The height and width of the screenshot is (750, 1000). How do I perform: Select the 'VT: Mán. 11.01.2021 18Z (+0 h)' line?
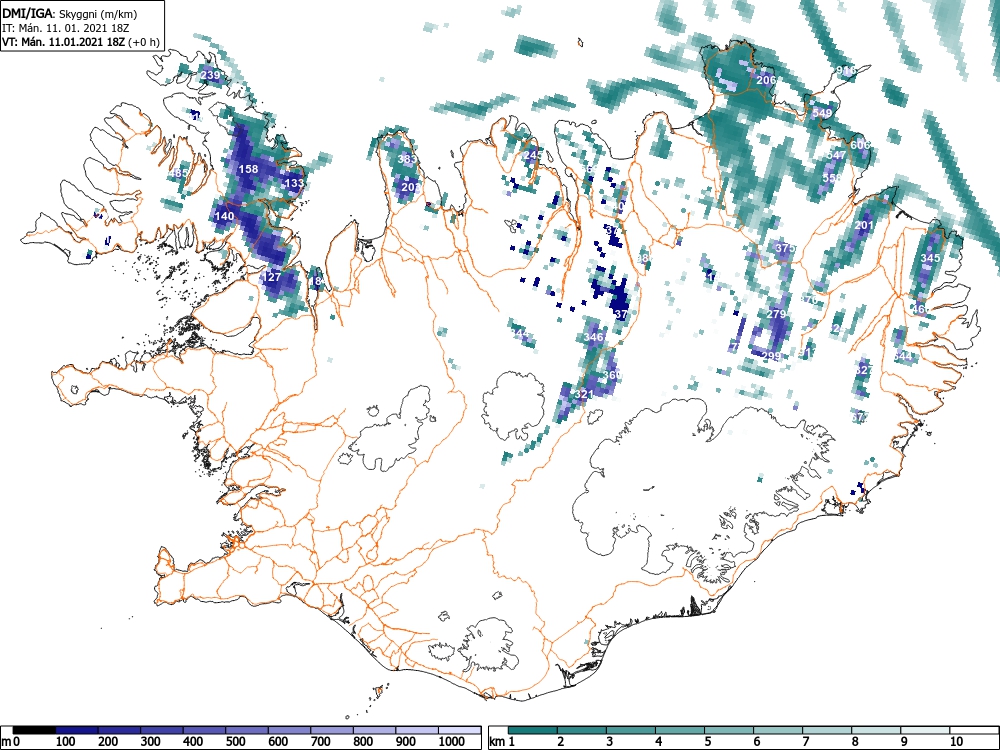tap(81, 42)
